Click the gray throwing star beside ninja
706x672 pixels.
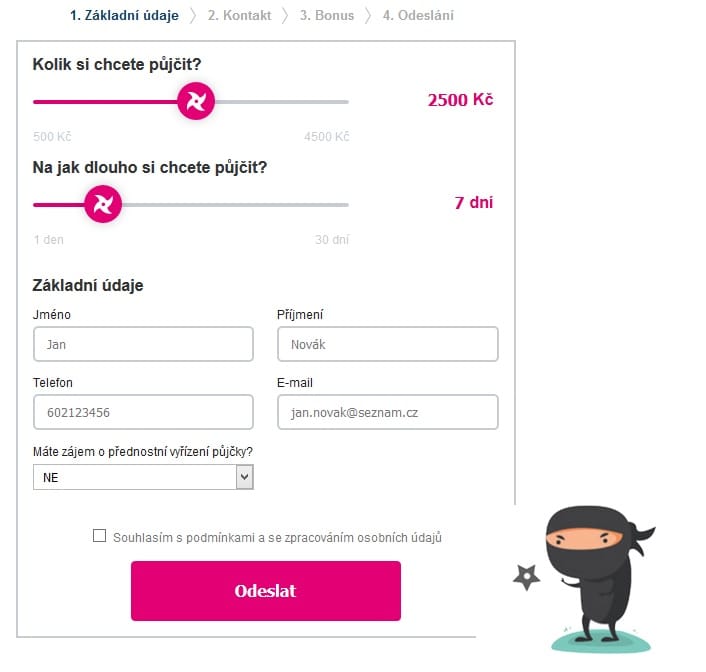click(x=526, y=577)
